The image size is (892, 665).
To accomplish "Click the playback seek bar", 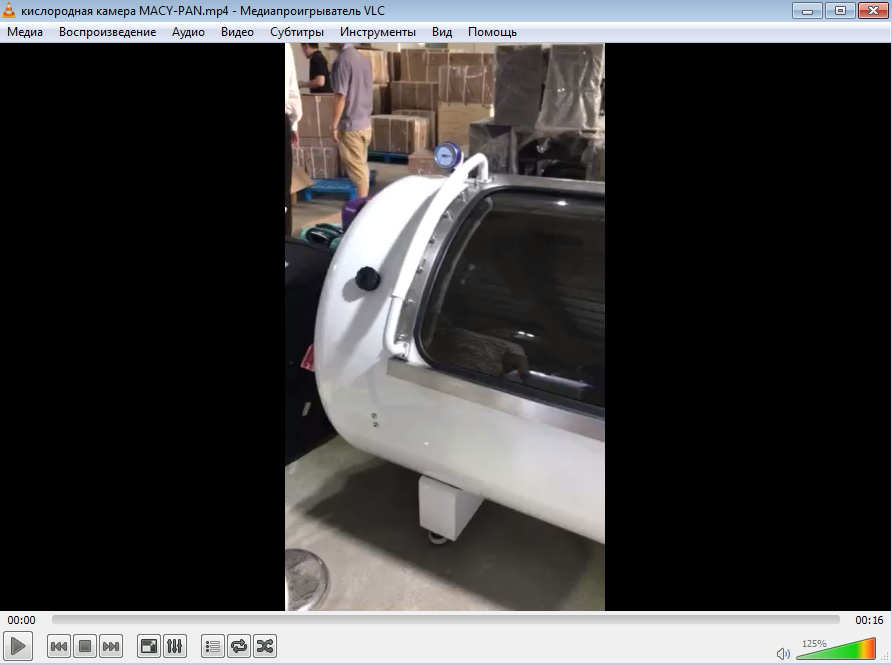I will point(445,620).
